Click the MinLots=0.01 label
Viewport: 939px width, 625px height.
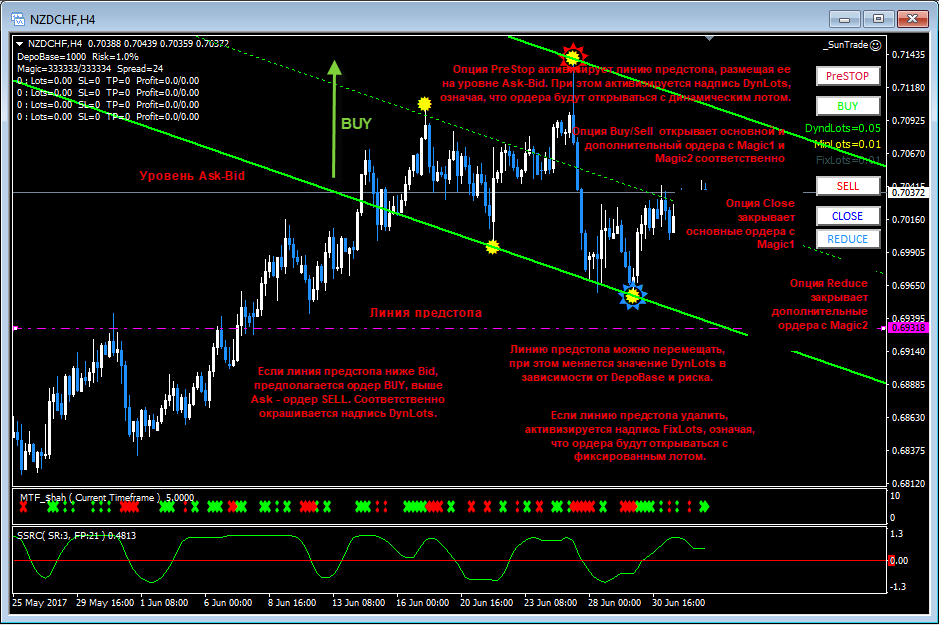(x=847, y=144)
